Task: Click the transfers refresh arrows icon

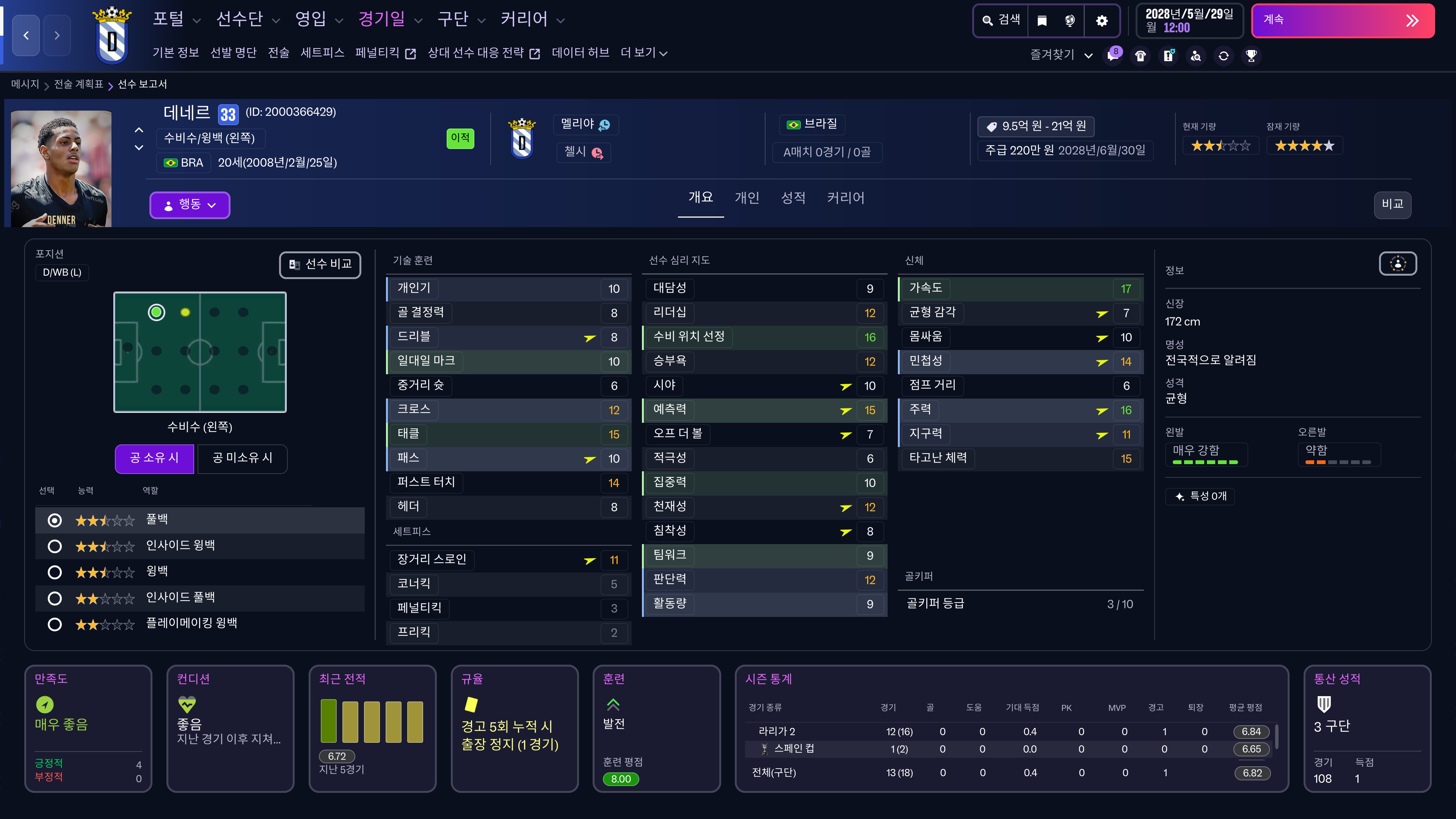Action: [x=1224, y=55]
